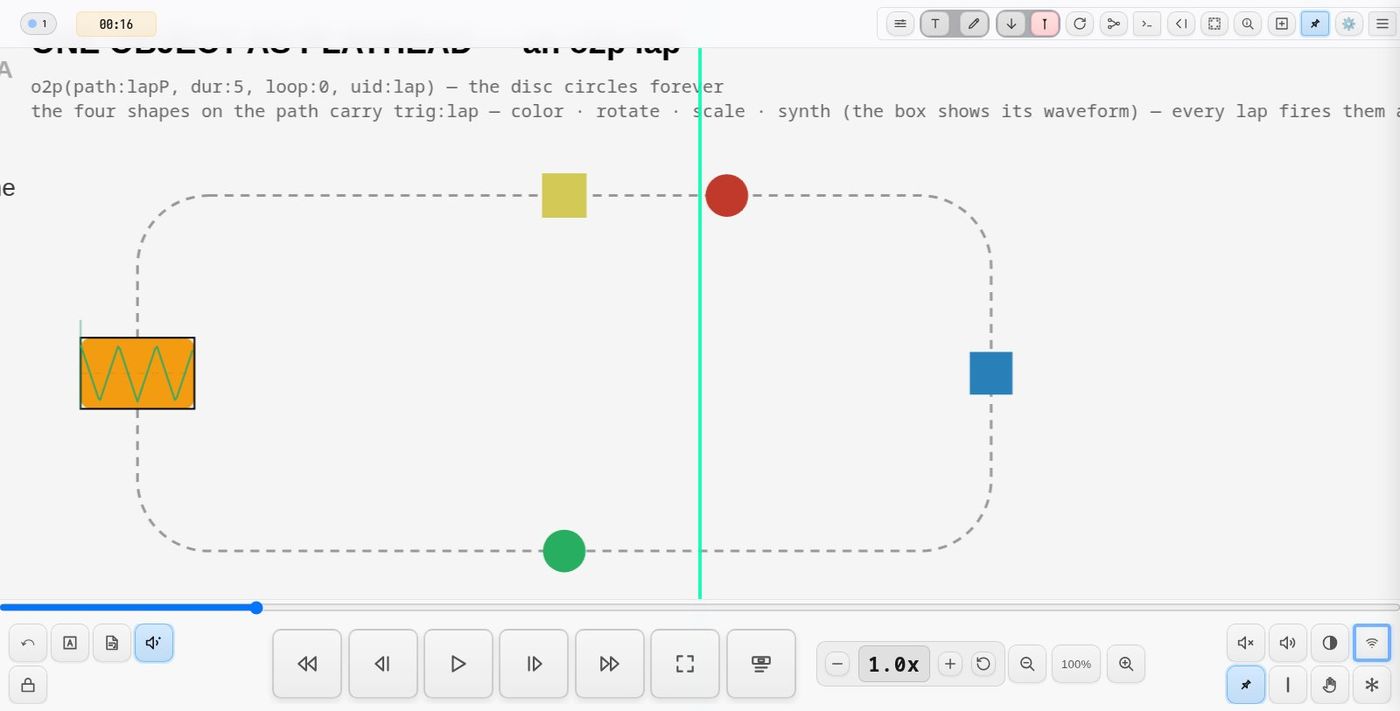Click the document page icon
The image size is (1400, 711).
(112, 643)
